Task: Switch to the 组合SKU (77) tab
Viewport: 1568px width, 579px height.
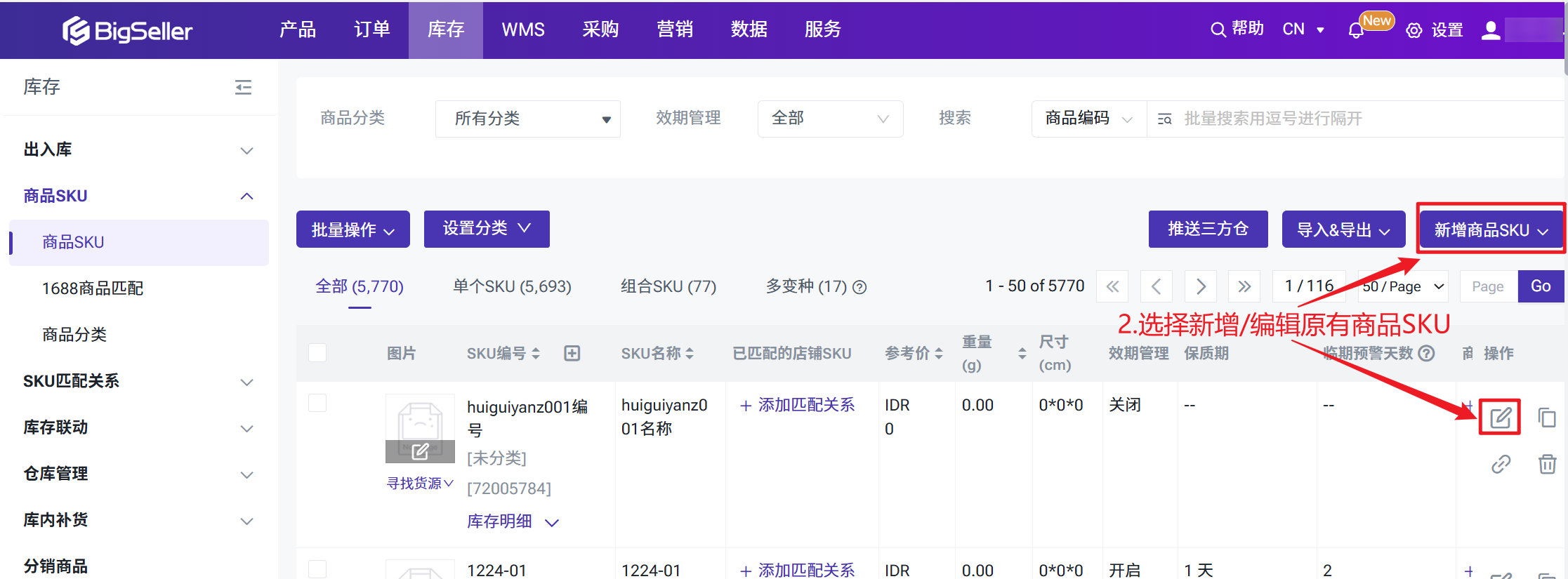Action: click(x=668, y=286)
